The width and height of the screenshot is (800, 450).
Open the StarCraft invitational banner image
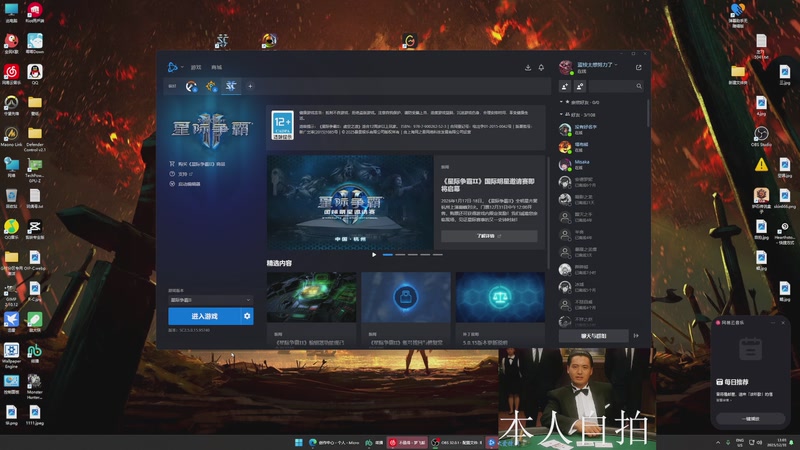[350, 203]
